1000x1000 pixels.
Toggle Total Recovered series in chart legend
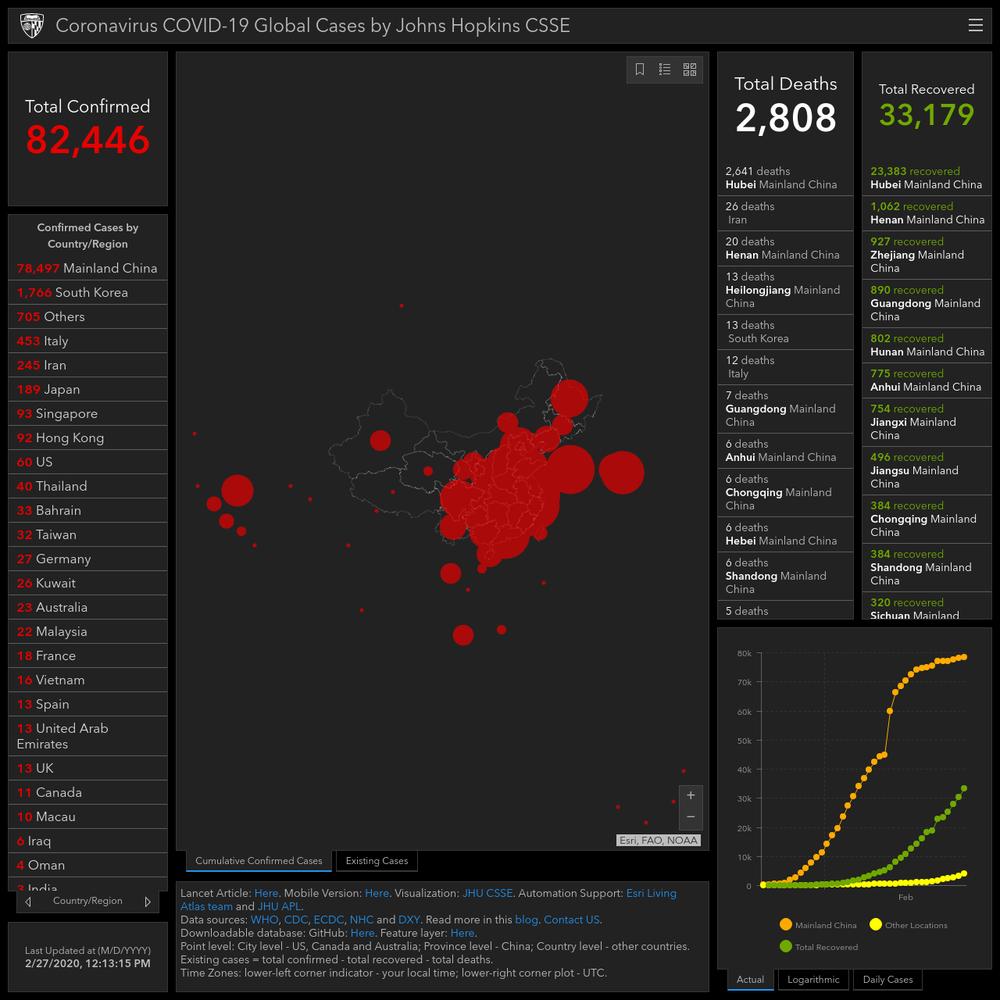(818, 946)
